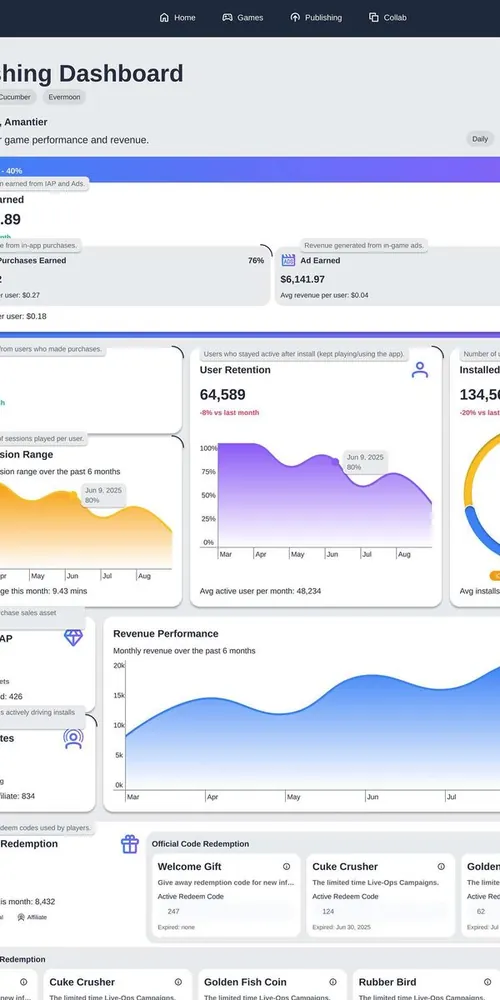
Task: Click the 20k label on revenue axis
Action: click(119, 665)
